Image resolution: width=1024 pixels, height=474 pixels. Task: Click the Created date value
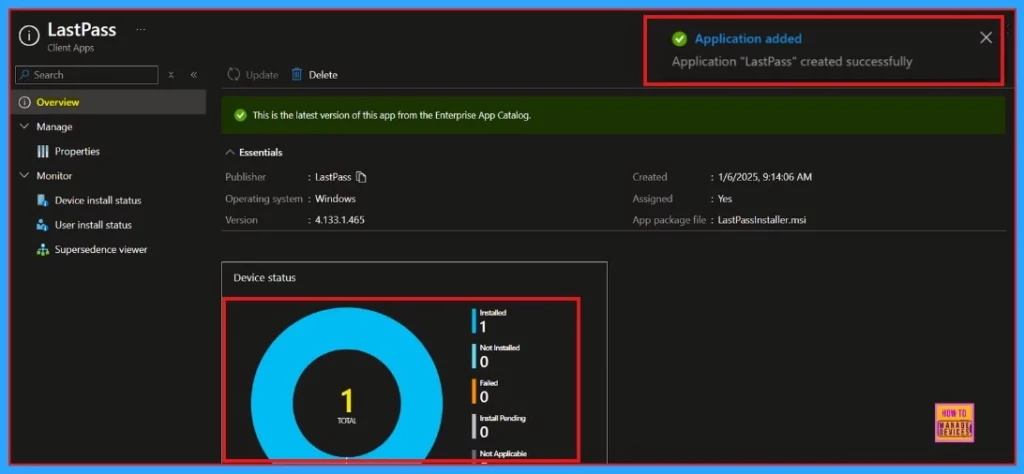coord(765,177)
